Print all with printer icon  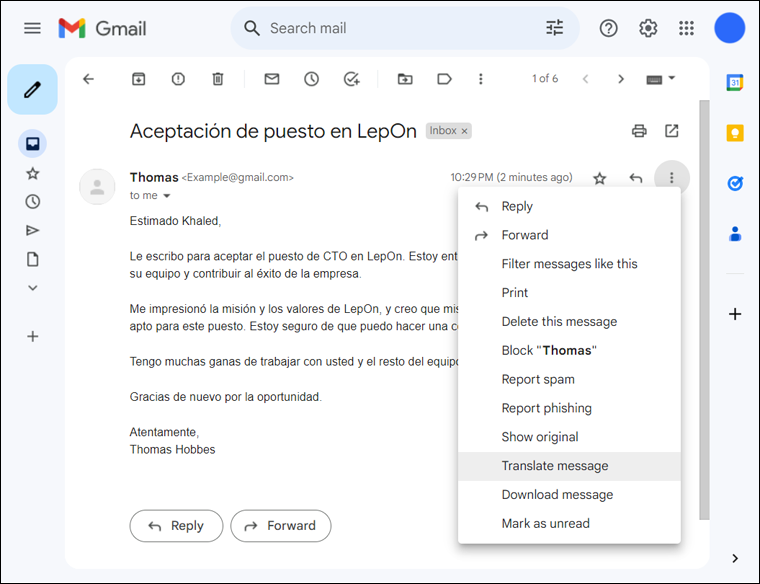(x=639, y=131)
